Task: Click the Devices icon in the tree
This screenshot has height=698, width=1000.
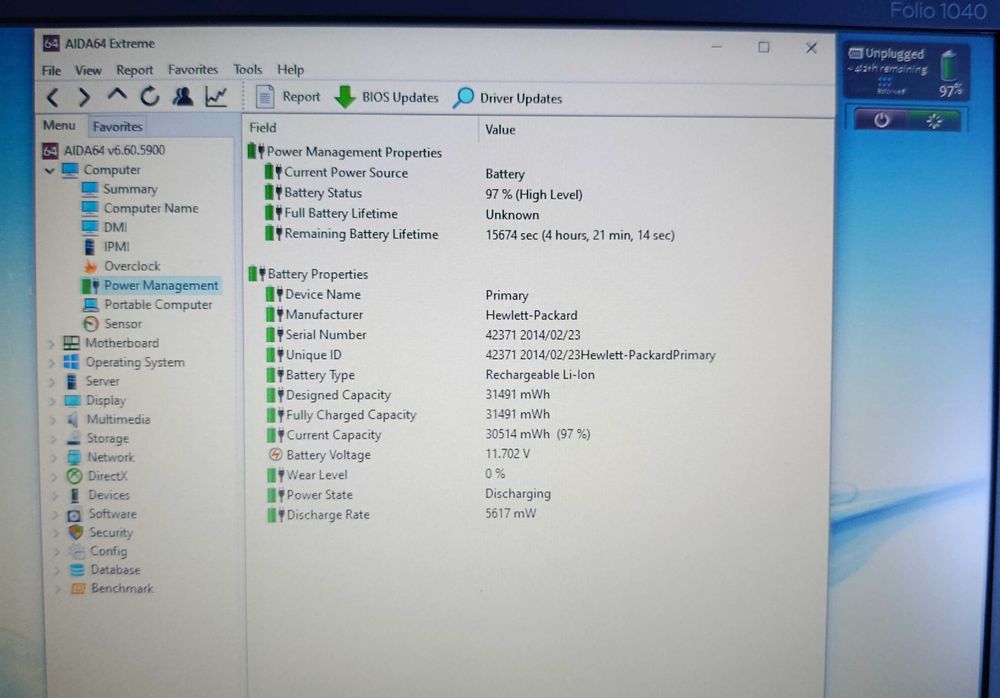Action: tap(75, 495)
